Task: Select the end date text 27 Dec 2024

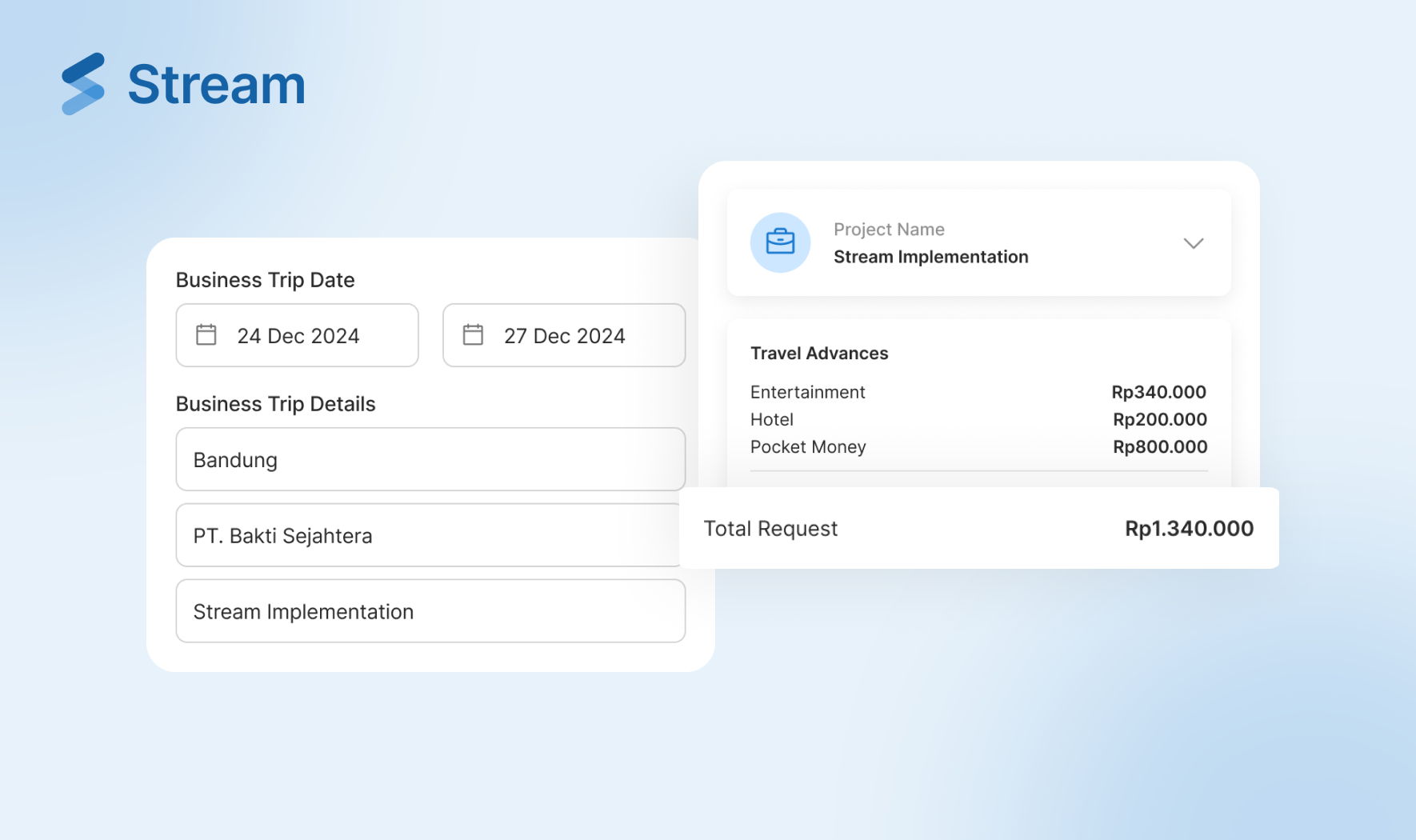Action: (x=564, y=336)
